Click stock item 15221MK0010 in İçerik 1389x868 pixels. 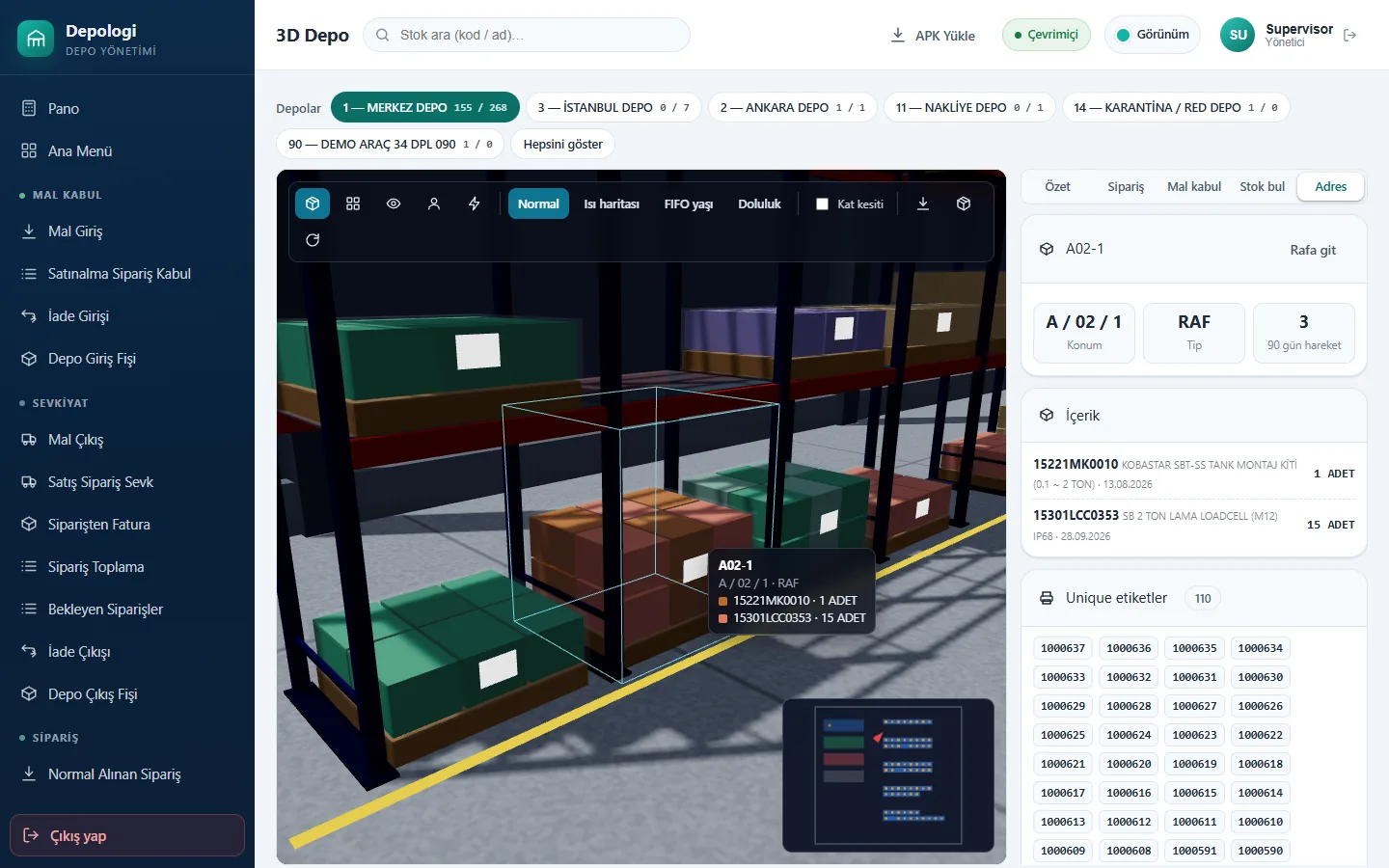tap(1194, 474)
